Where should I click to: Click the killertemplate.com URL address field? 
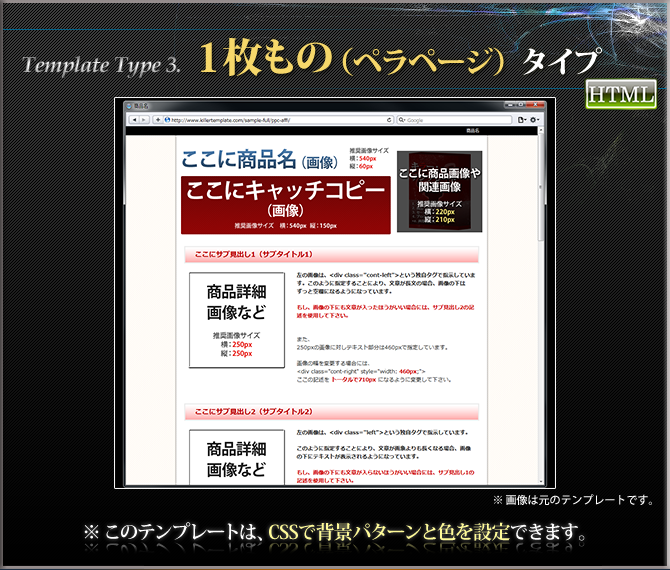coord(270,120)
